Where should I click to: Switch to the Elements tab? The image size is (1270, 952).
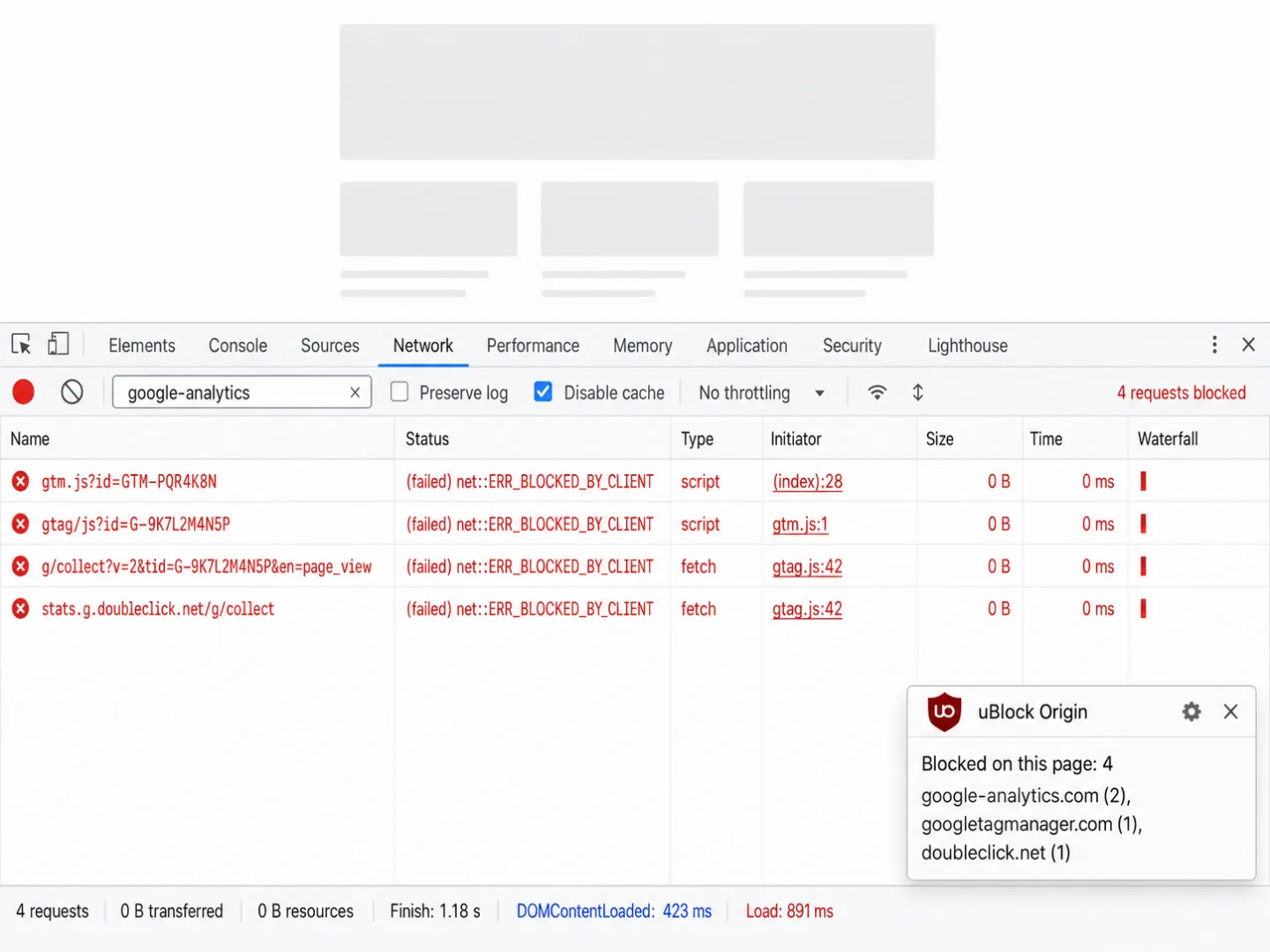click(142, 346)
